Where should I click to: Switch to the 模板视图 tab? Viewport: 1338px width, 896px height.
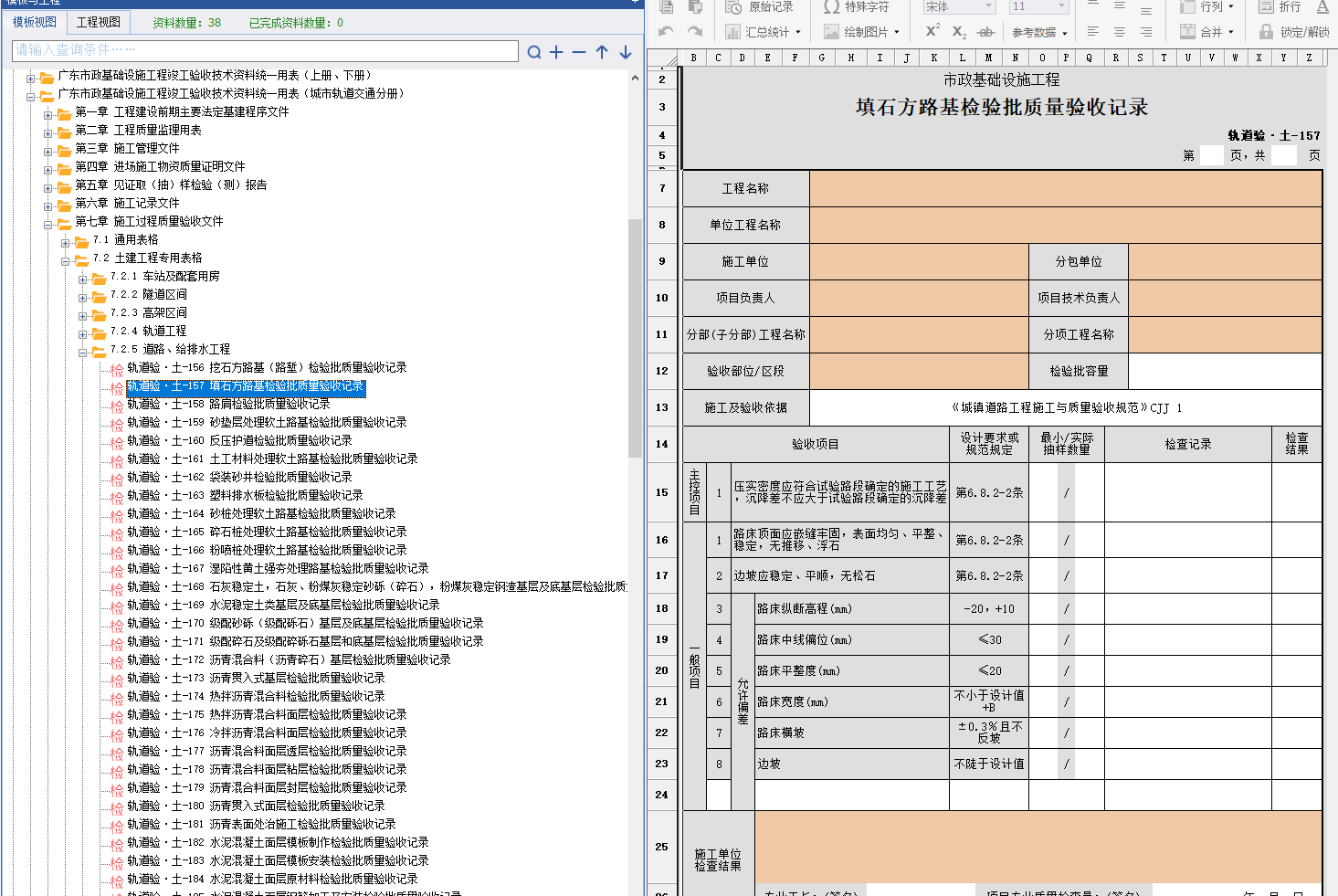[x=35, y=22]
